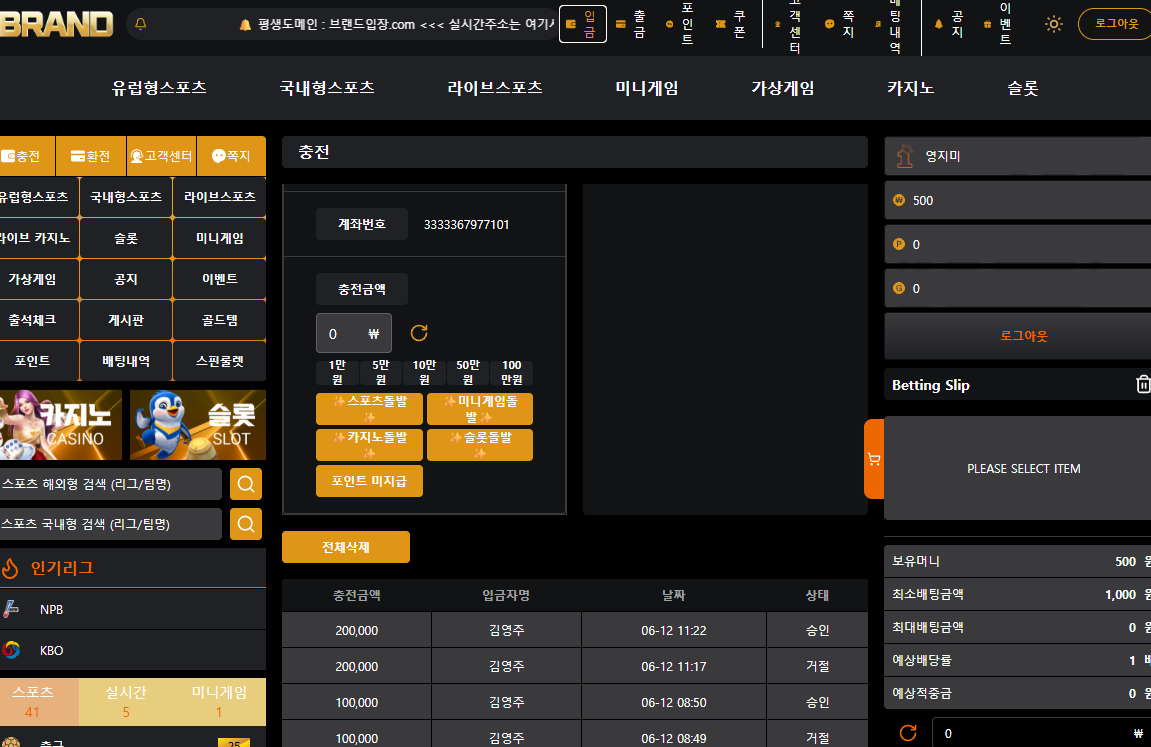Click the orange 로그아웃 link in user panel

[1023, 336]
